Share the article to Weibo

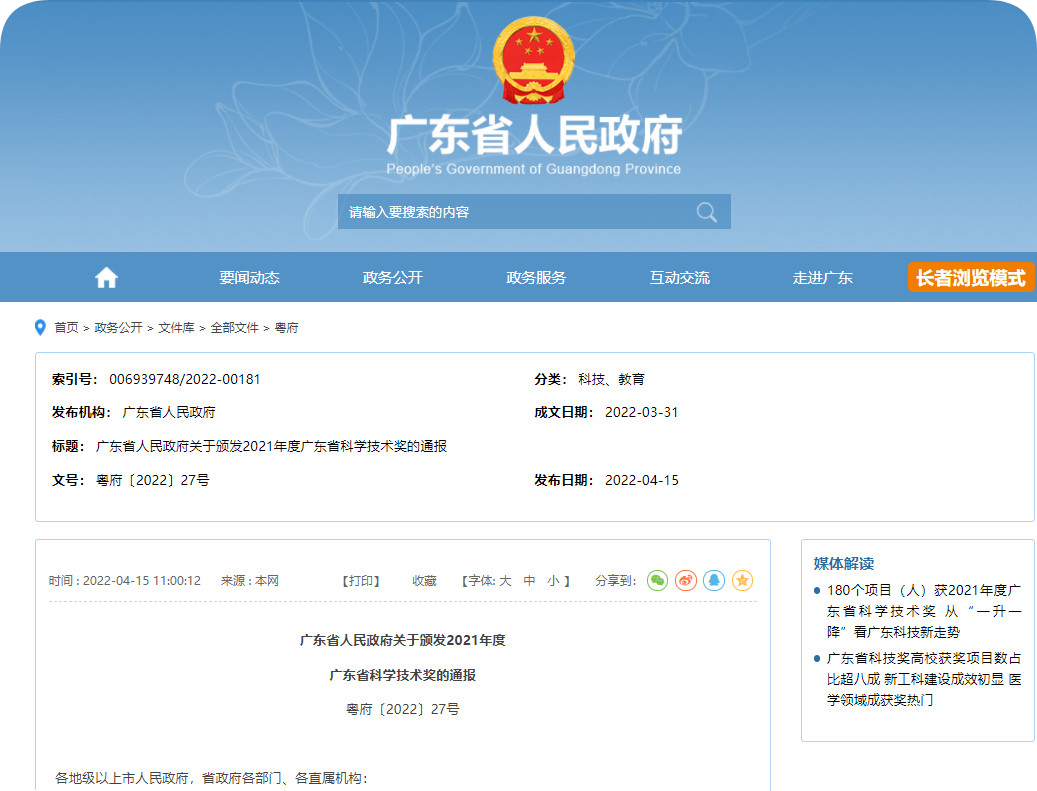click(x=686, y=581)
